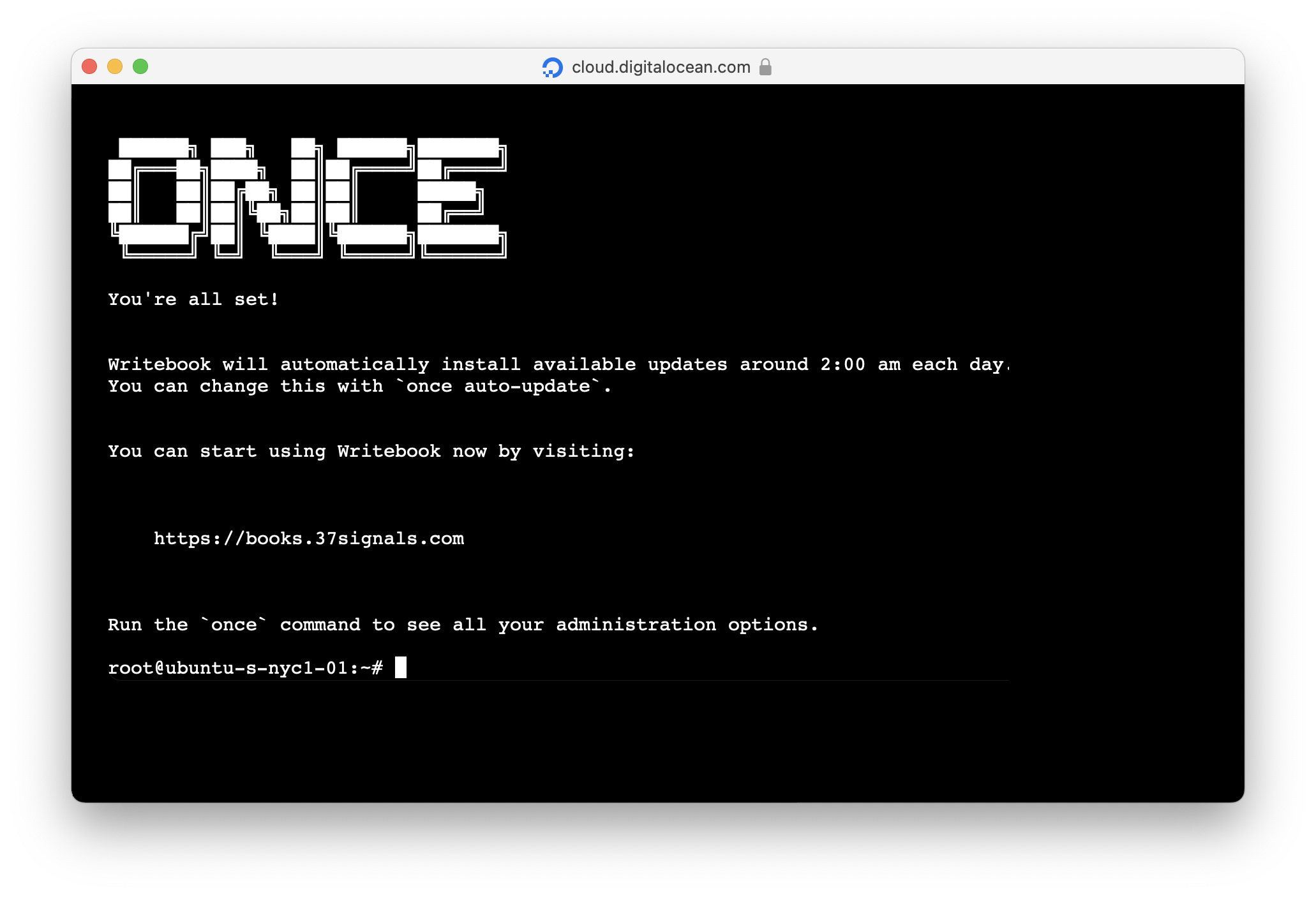Open the https://books.37signals.com link

pyautogui.click(x=309, y=538)
